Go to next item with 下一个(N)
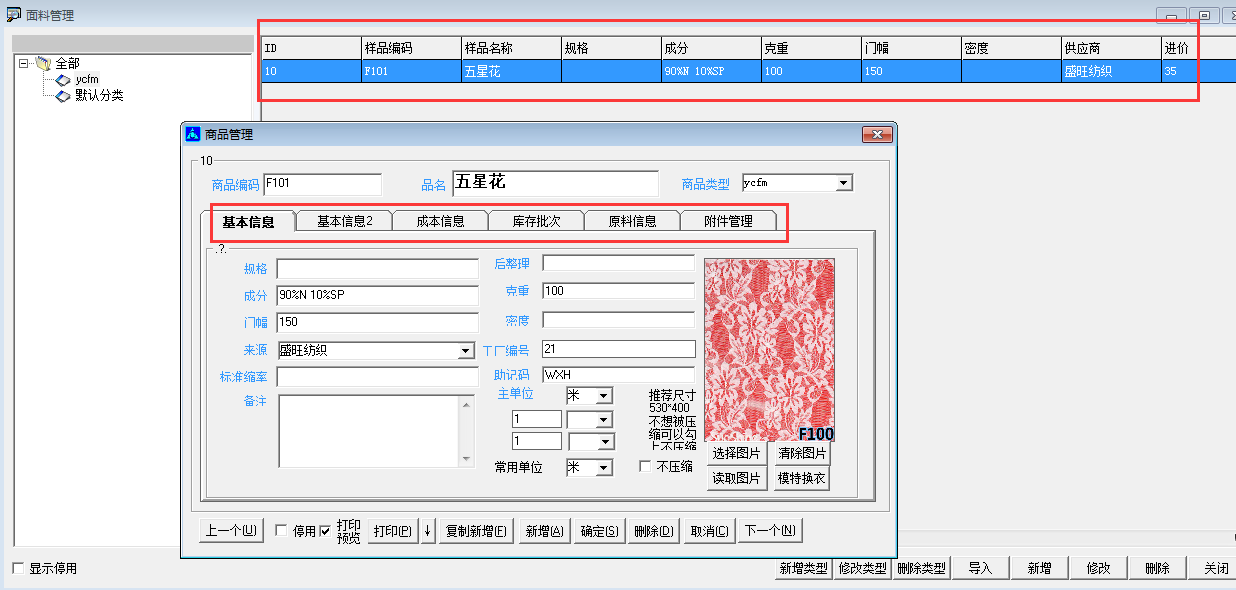The image size is (1236, 590). (x=770, y=531)
